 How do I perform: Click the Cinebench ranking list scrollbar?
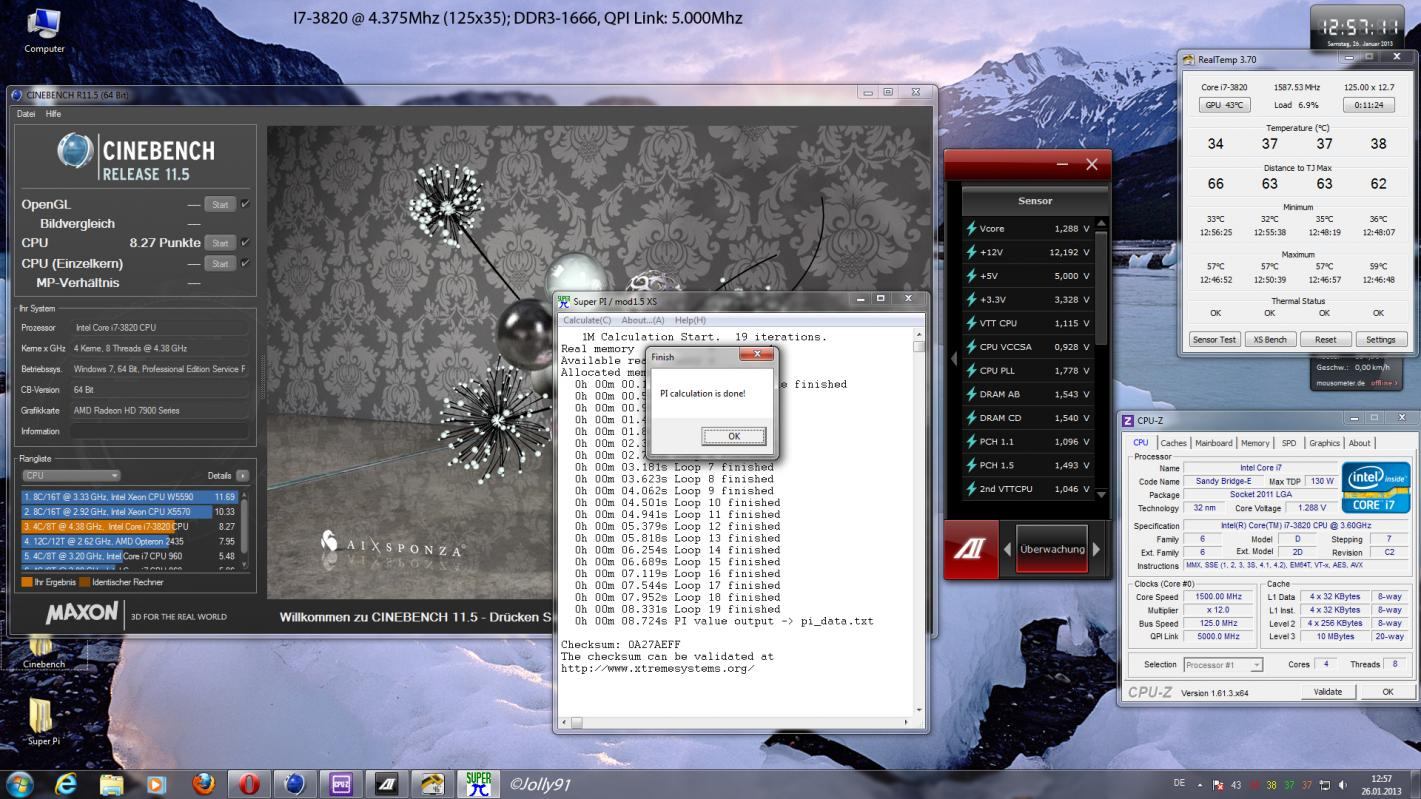coord(245,530)
